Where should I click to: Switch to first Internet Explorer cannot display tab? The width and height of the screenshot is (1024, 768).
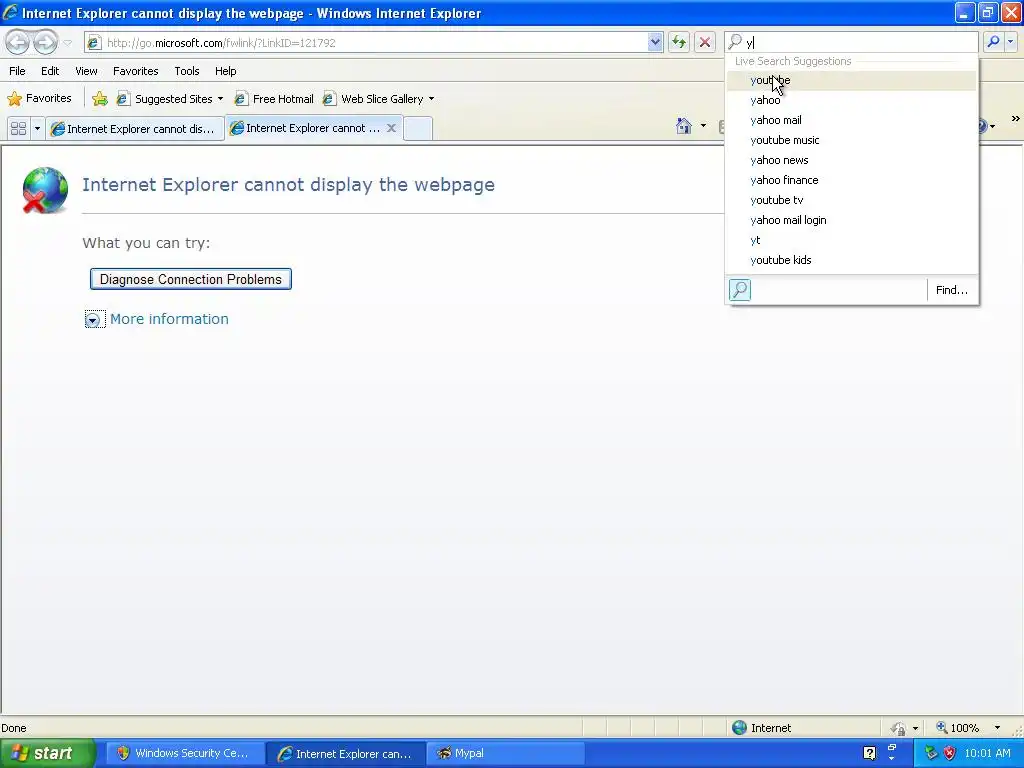click(x=135, y=129)
